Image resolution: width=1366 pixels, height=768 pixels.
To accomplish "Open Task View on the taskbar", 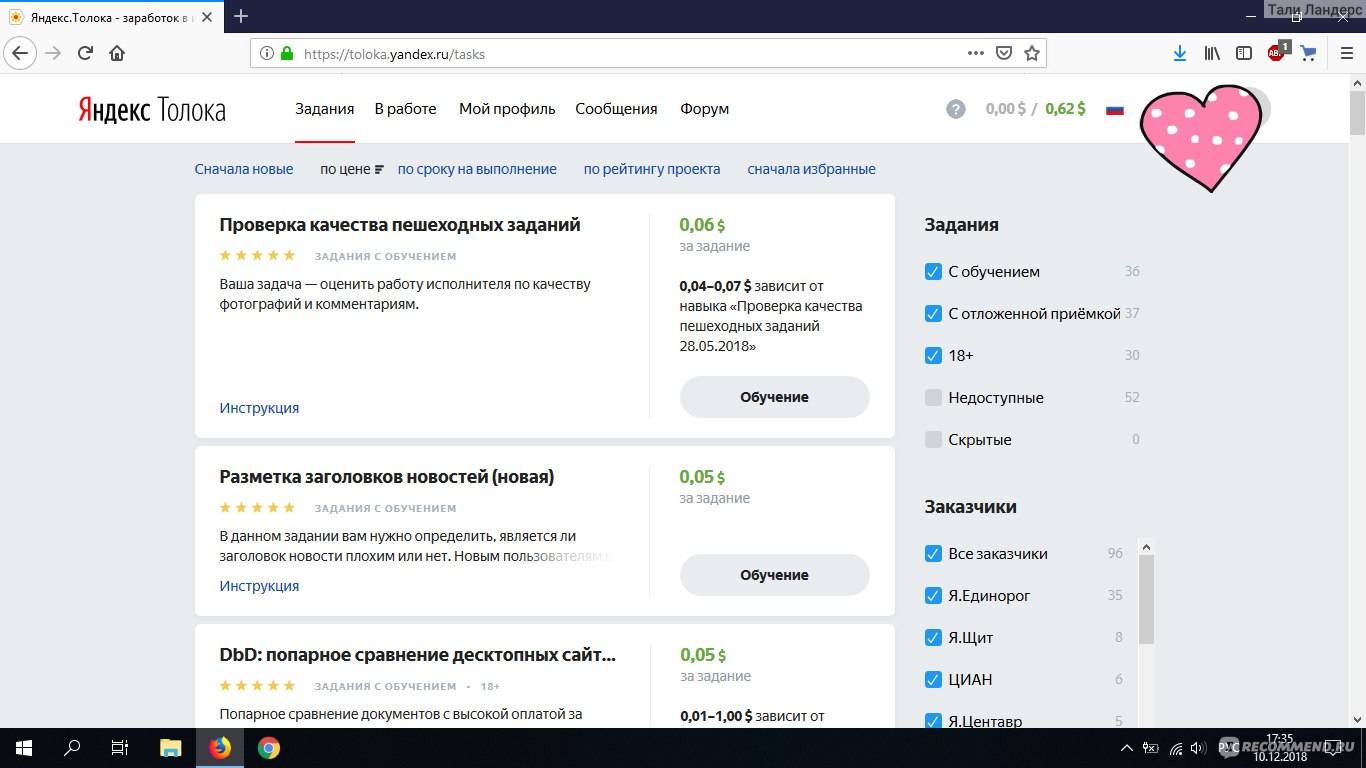I will pyautogui.click(x=120, y=747).
